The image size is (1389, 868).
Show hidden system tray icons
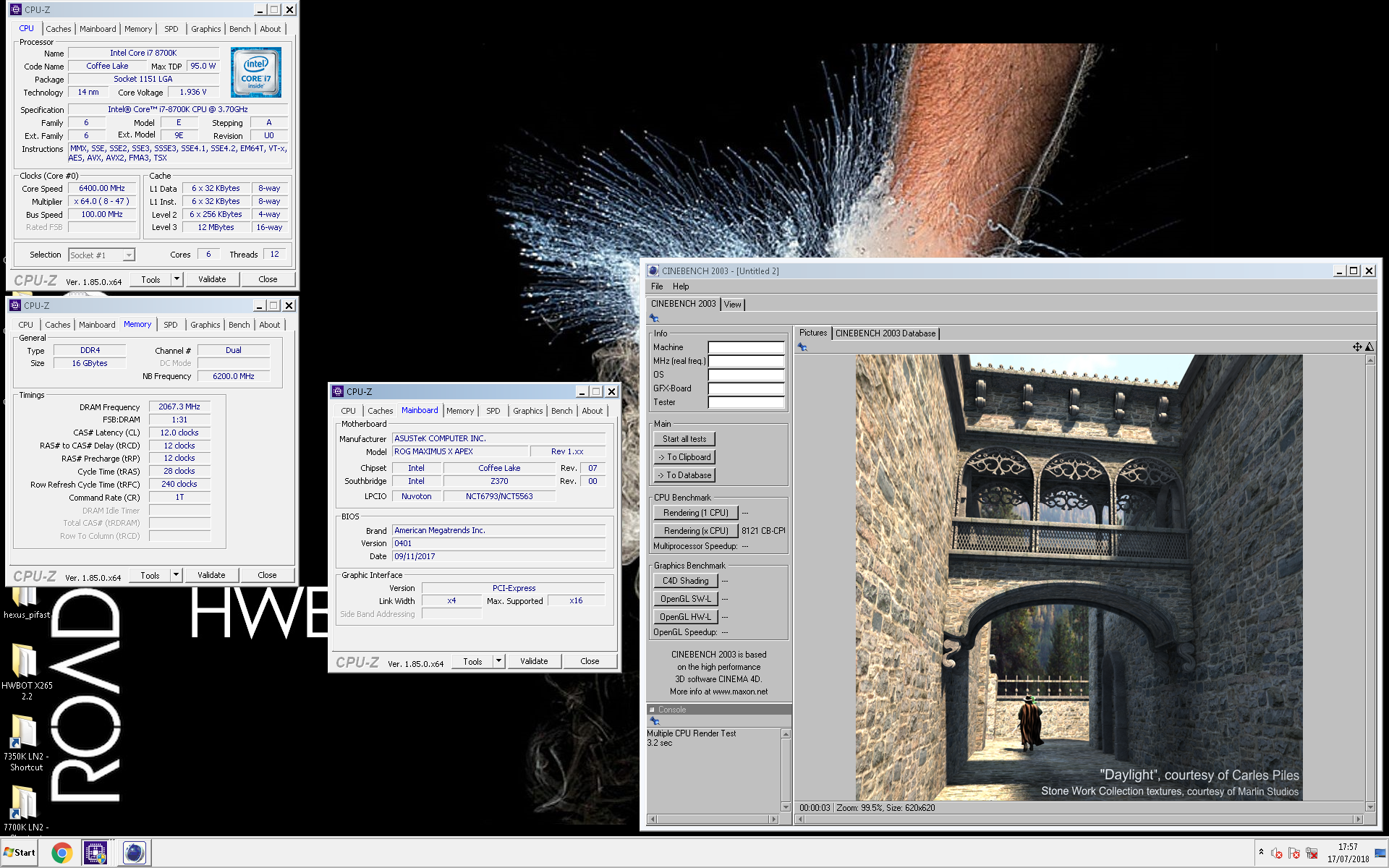pos(1261,852)
